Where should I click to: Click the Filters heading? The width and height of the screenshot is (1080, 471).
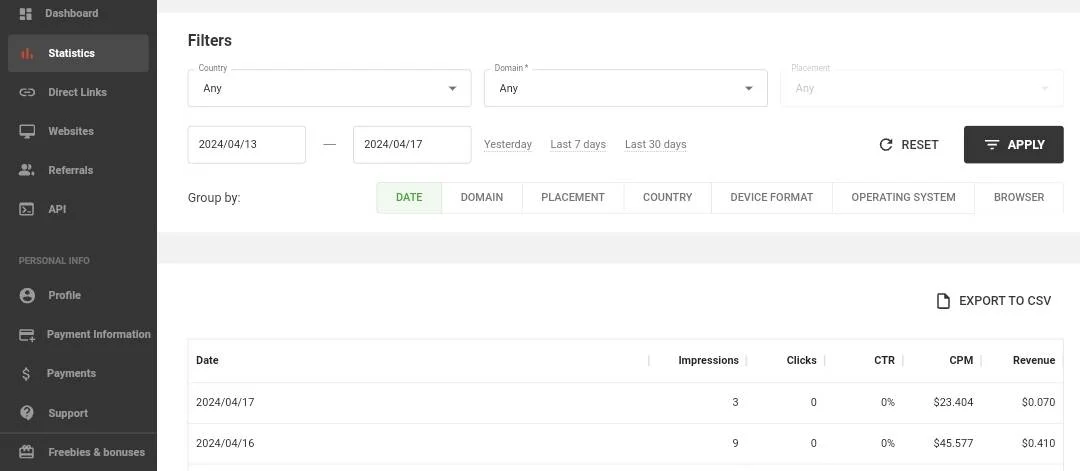pyautogui.click(x=210, y=41)
